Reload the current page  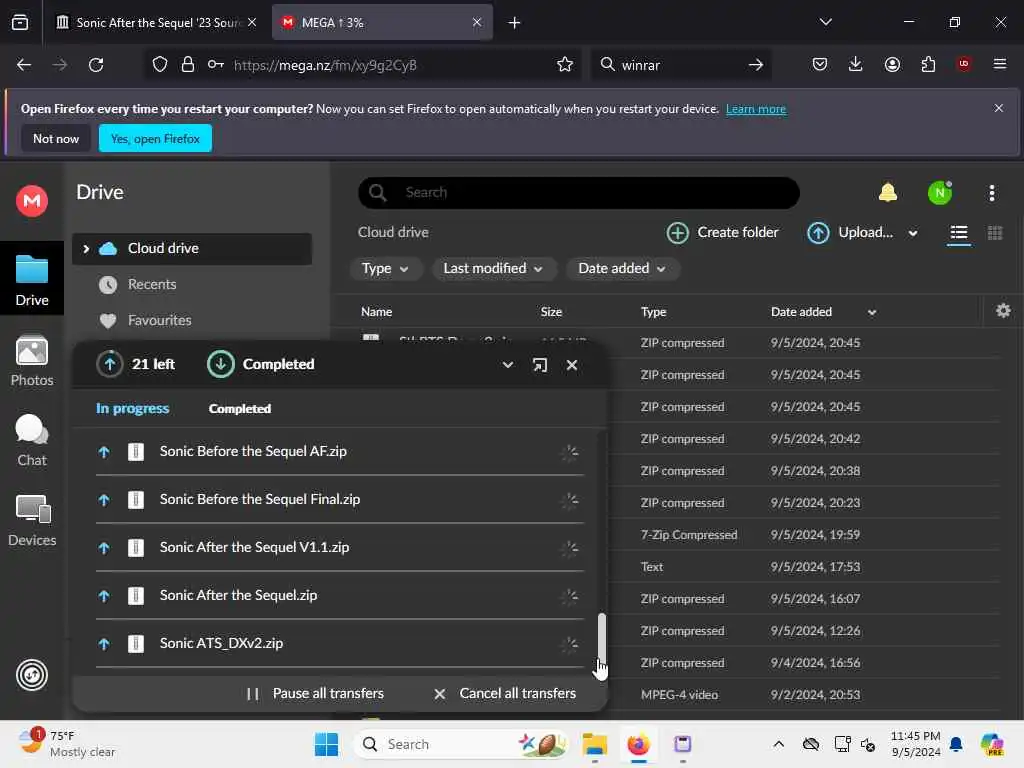[96, 65]
